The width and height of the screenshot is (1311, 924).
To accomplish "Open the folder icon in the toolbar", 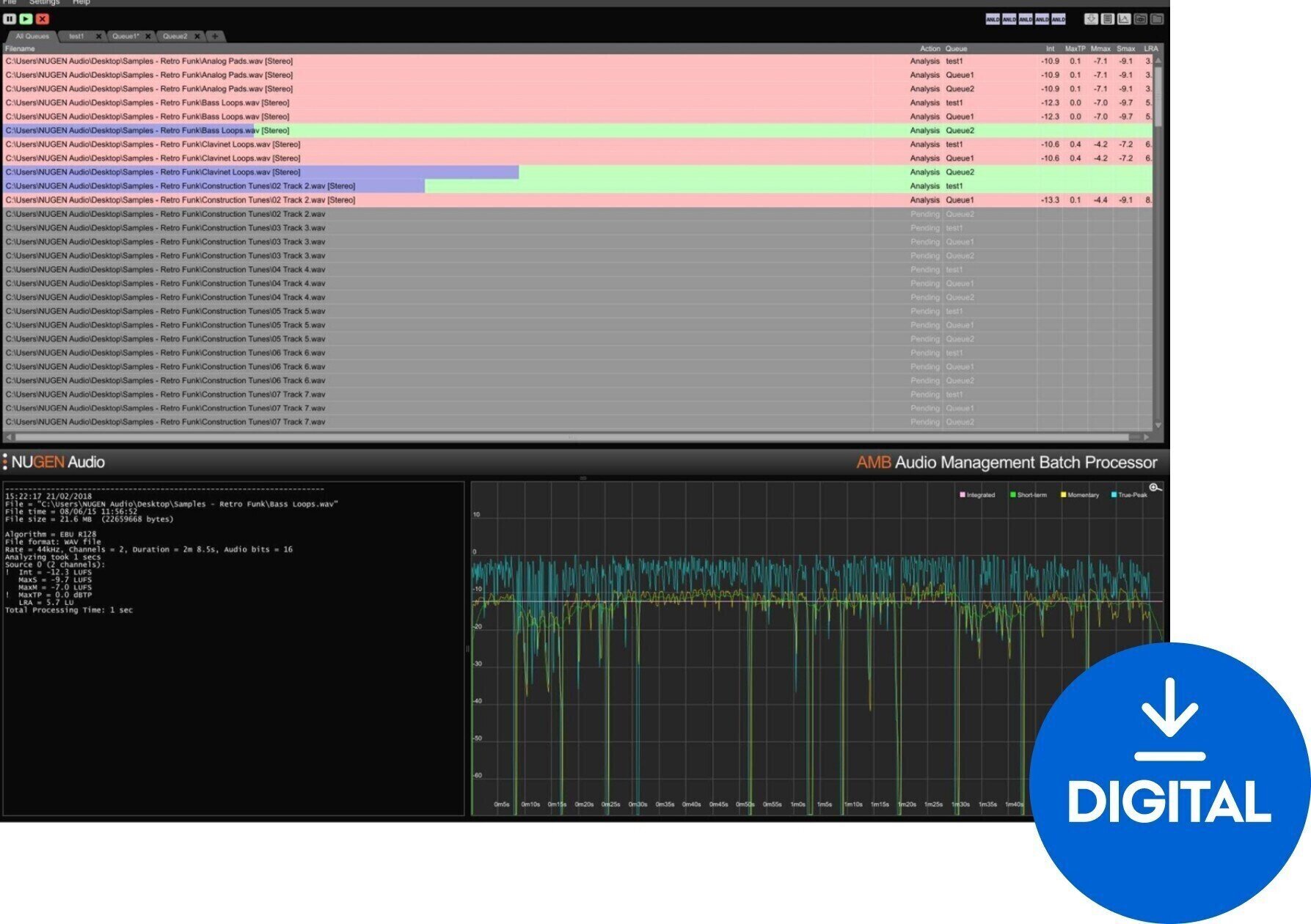I will (1158, 19).
